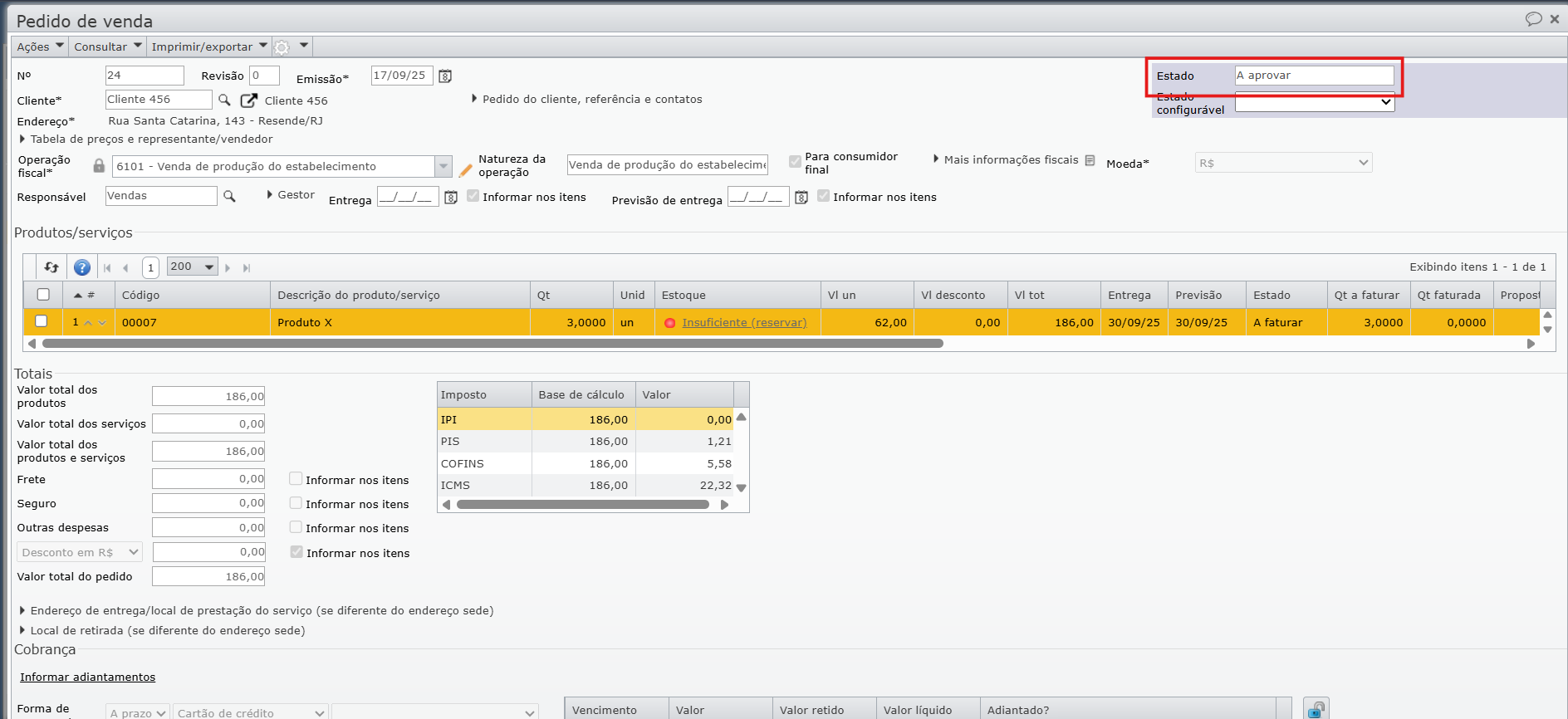Viewport: 1568px width, 719px height.
Task: Check the select-all checkbox in grid header
Action: point(43,295)
